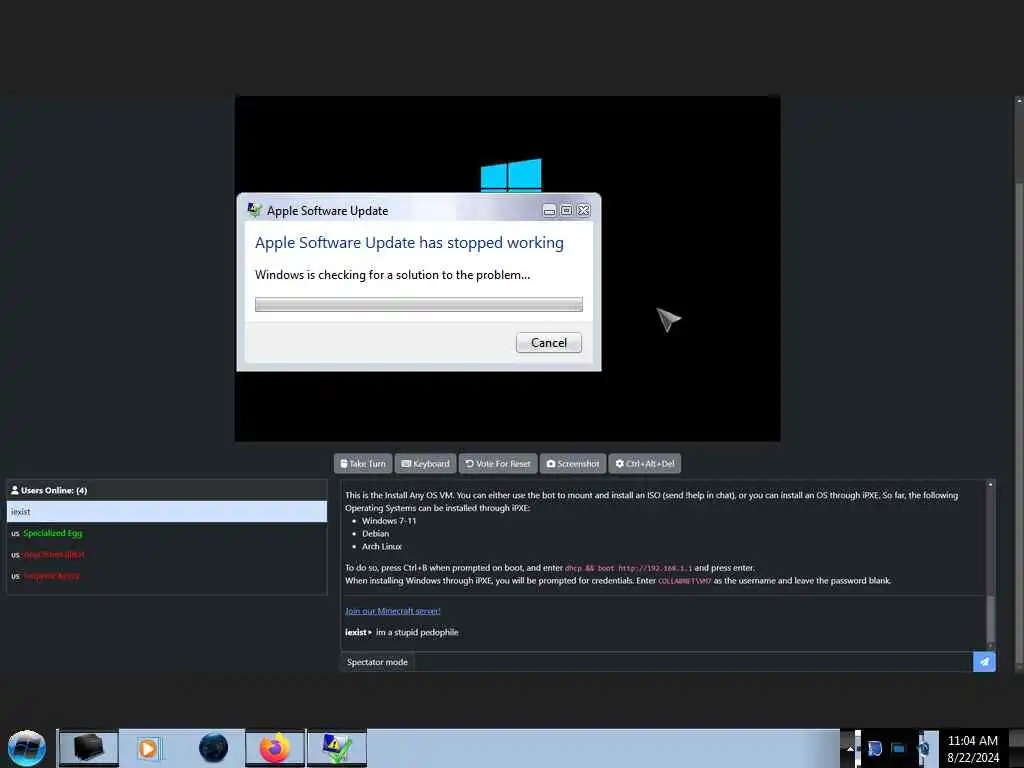
Task: Maximize the Apple Software Update dialog
Action: [x=566, y=210]
